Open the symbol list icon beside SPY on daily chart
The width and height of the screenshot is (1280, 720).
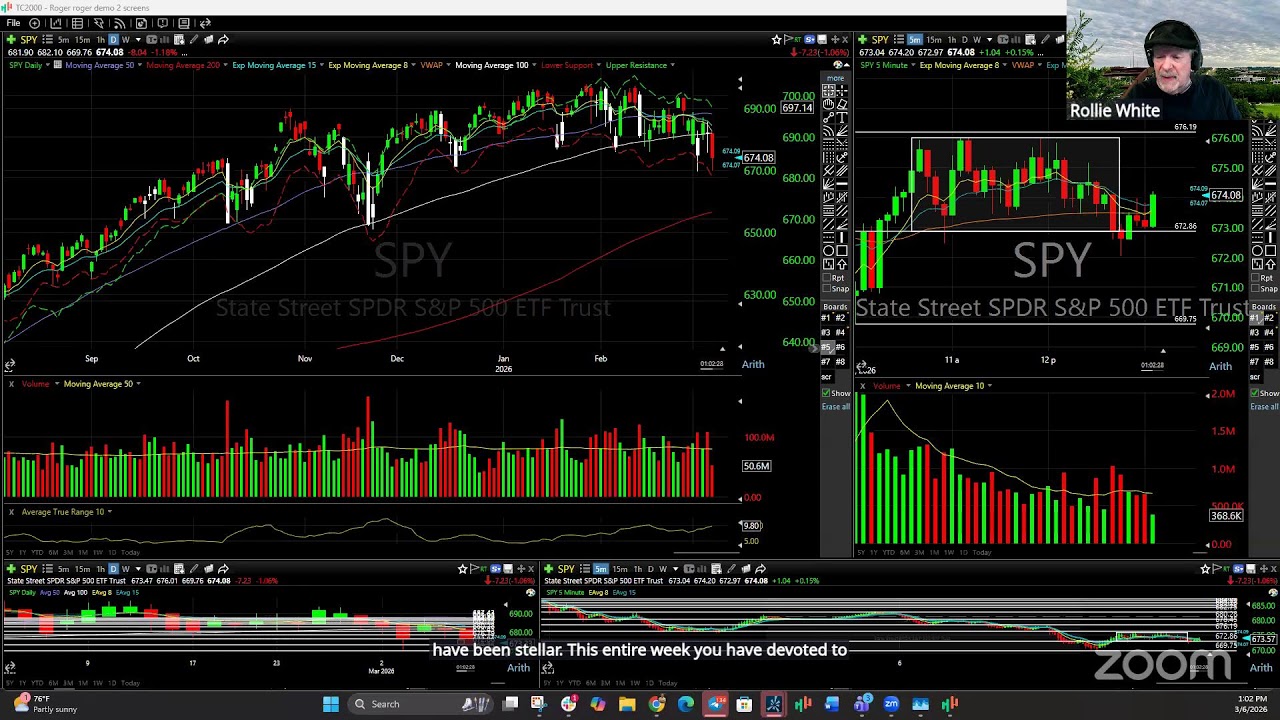tap(47, 40)
